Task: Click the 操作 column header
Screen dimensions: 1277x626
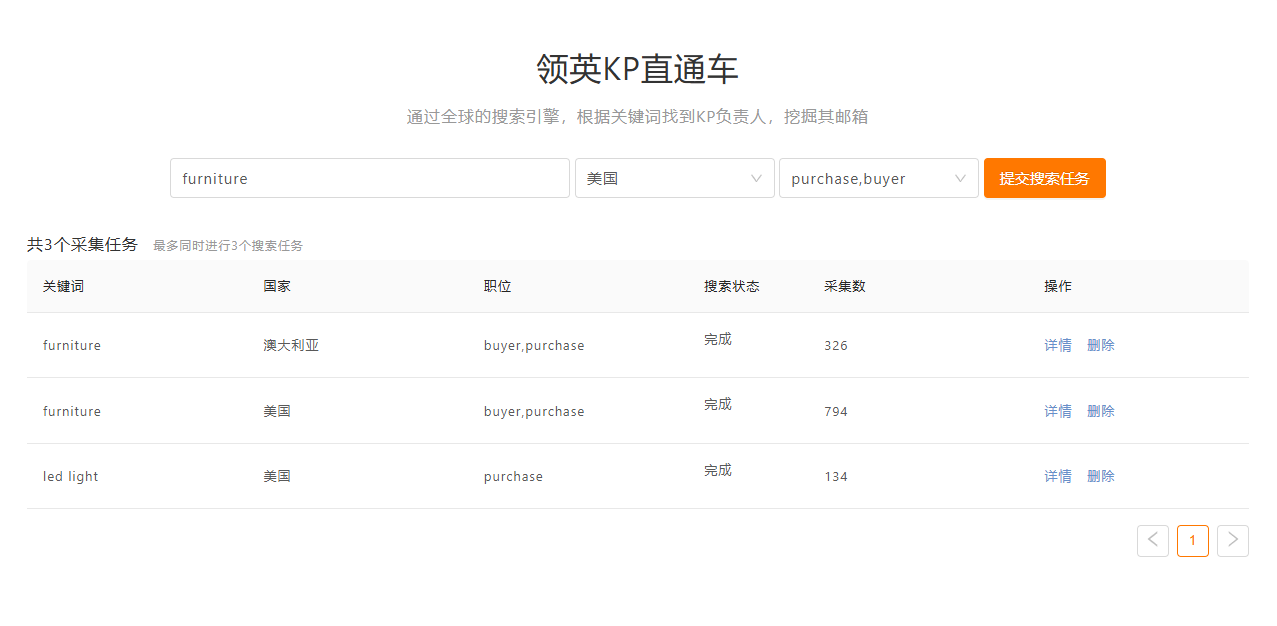Action: click(1058, 286)
